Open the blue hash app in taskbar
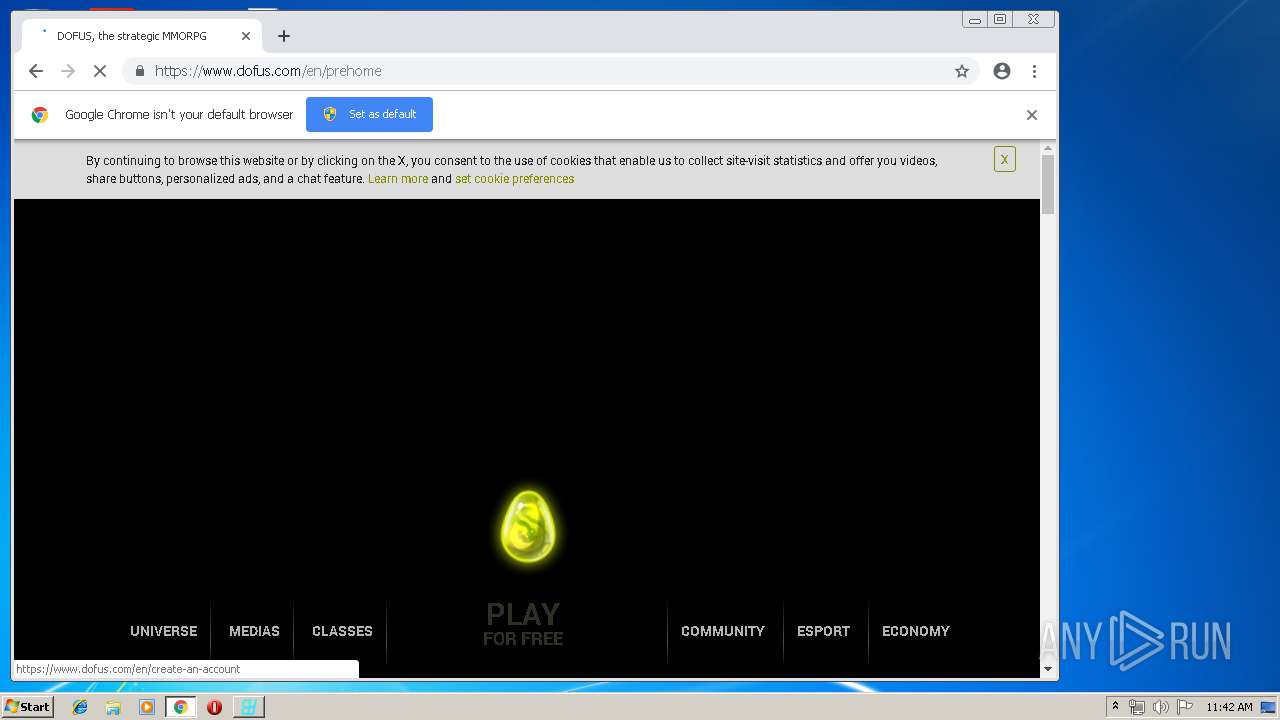The width and height of the screenshot is (1280, 720). tap(248, 707)
